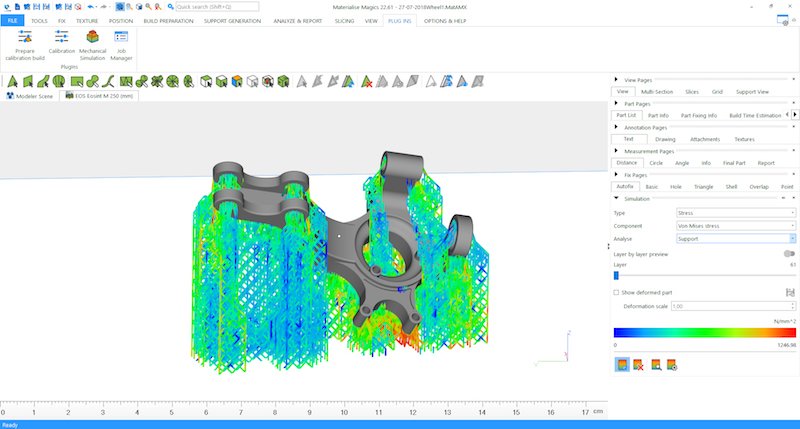Click the all-green cube selection icon
The height and width of the screenshot is (429, 800).
click(x=283, y=81)
